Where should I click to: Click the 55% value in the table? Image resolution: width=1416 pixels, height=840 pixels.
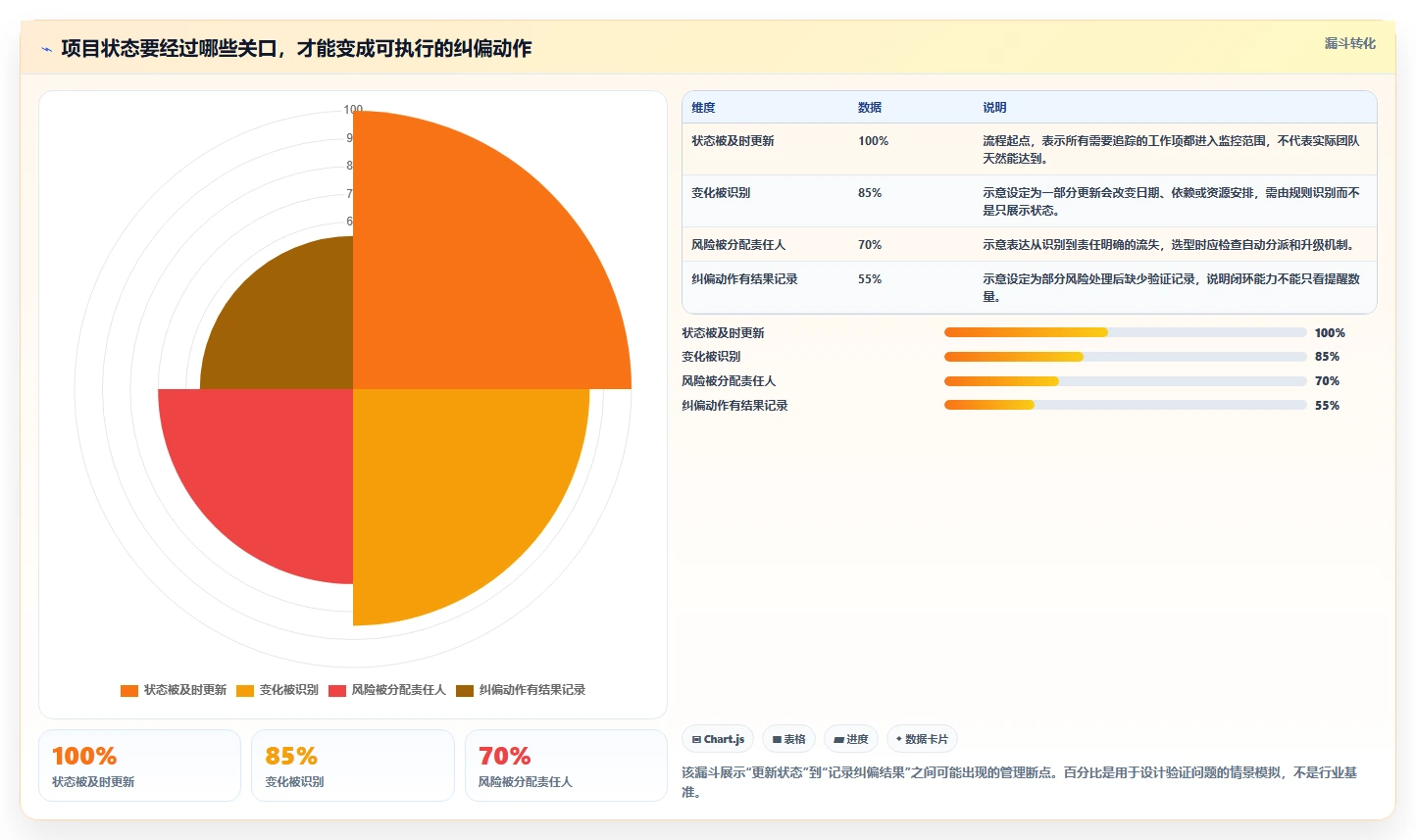pyautogui.click(x=870, y=279)
